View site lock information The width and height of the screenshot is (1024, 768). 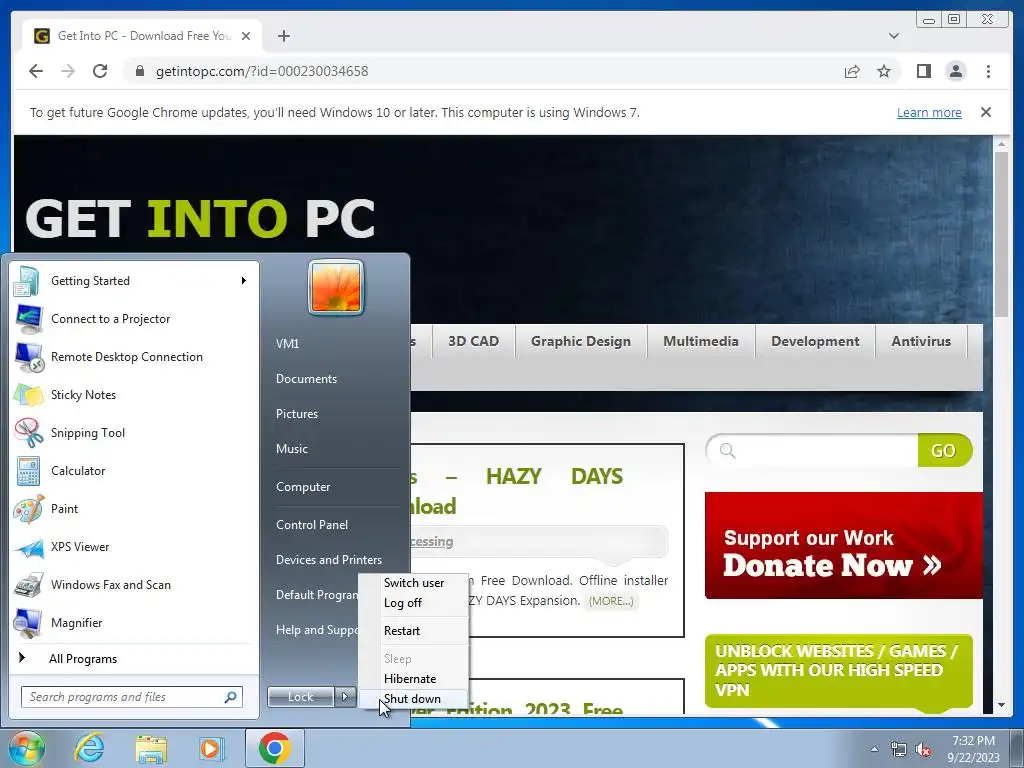(x=140, y=71)
